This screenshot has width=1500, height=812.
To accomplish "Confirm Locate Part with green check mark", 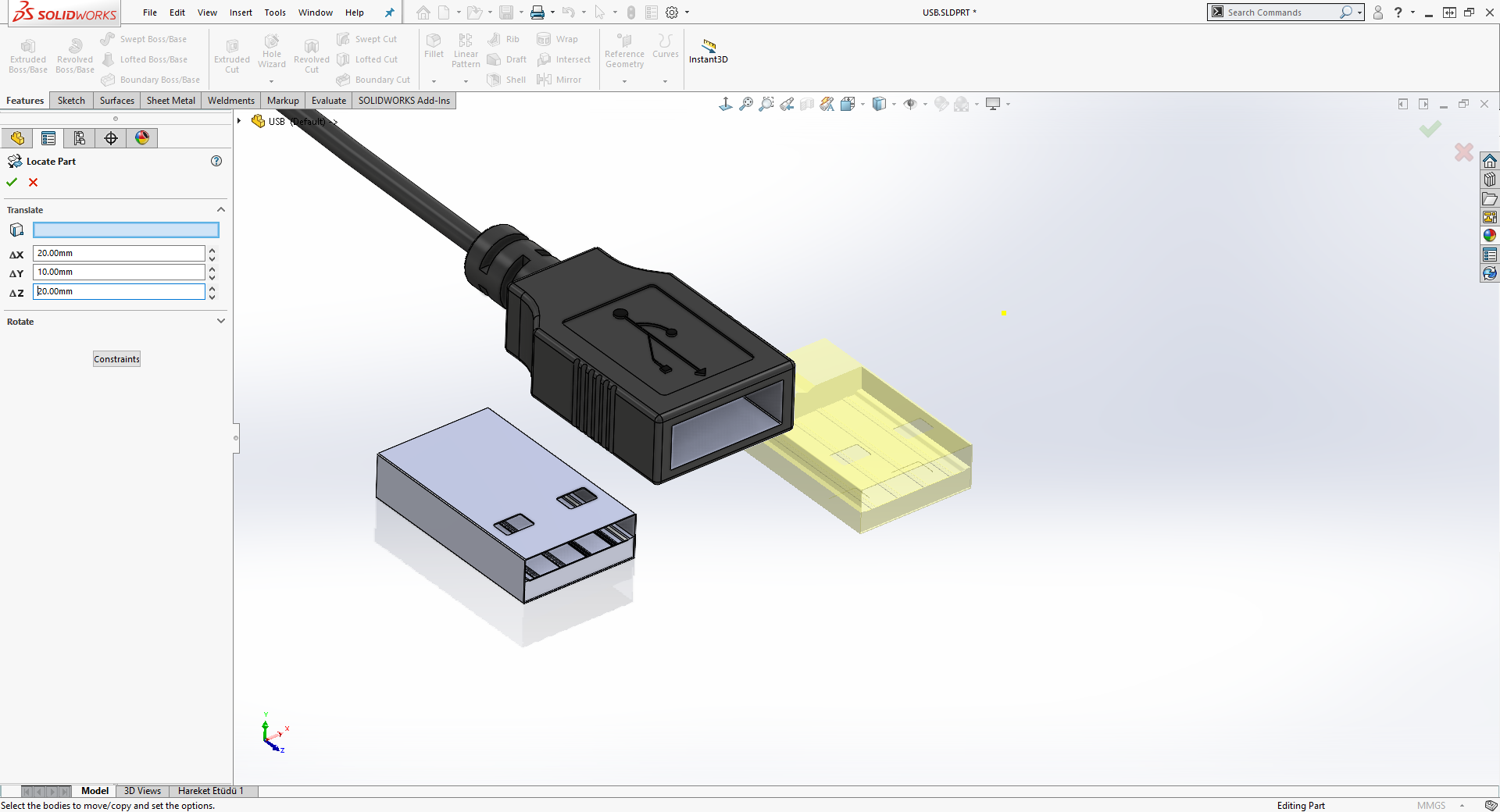I will tap(11, 182).
